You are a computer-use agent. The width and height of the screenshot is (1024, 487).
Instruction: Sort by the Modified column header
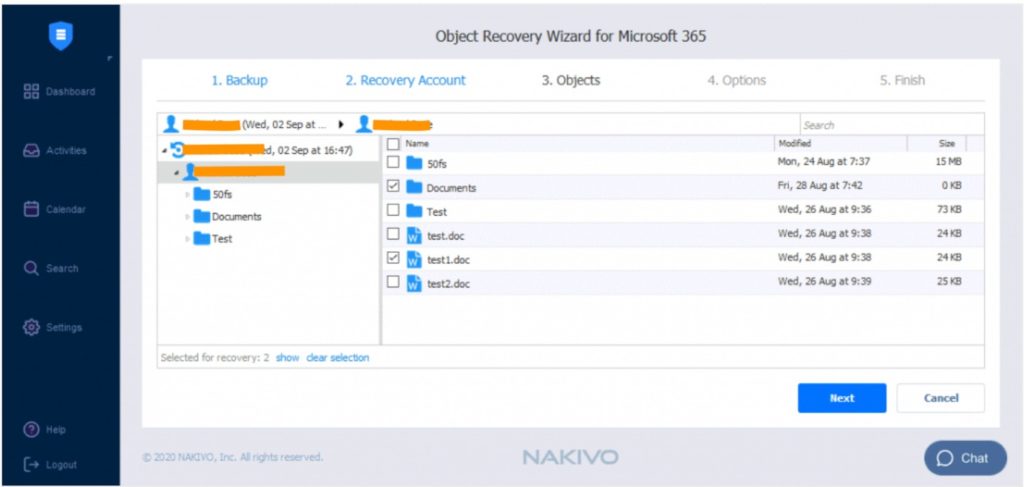[795, 144]
